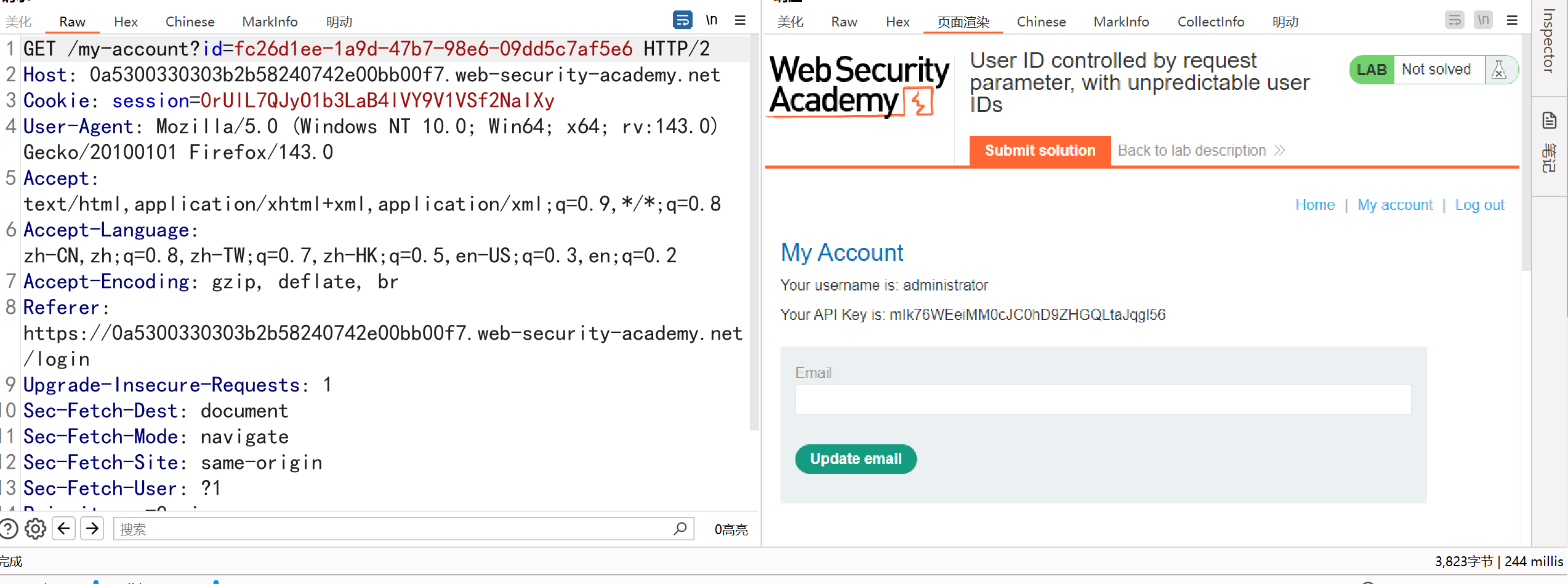The width and height of the screenshot is (1568, 584).
Task: Toggle the \n non-printable characters button in request
Action: tap(712, 20)
